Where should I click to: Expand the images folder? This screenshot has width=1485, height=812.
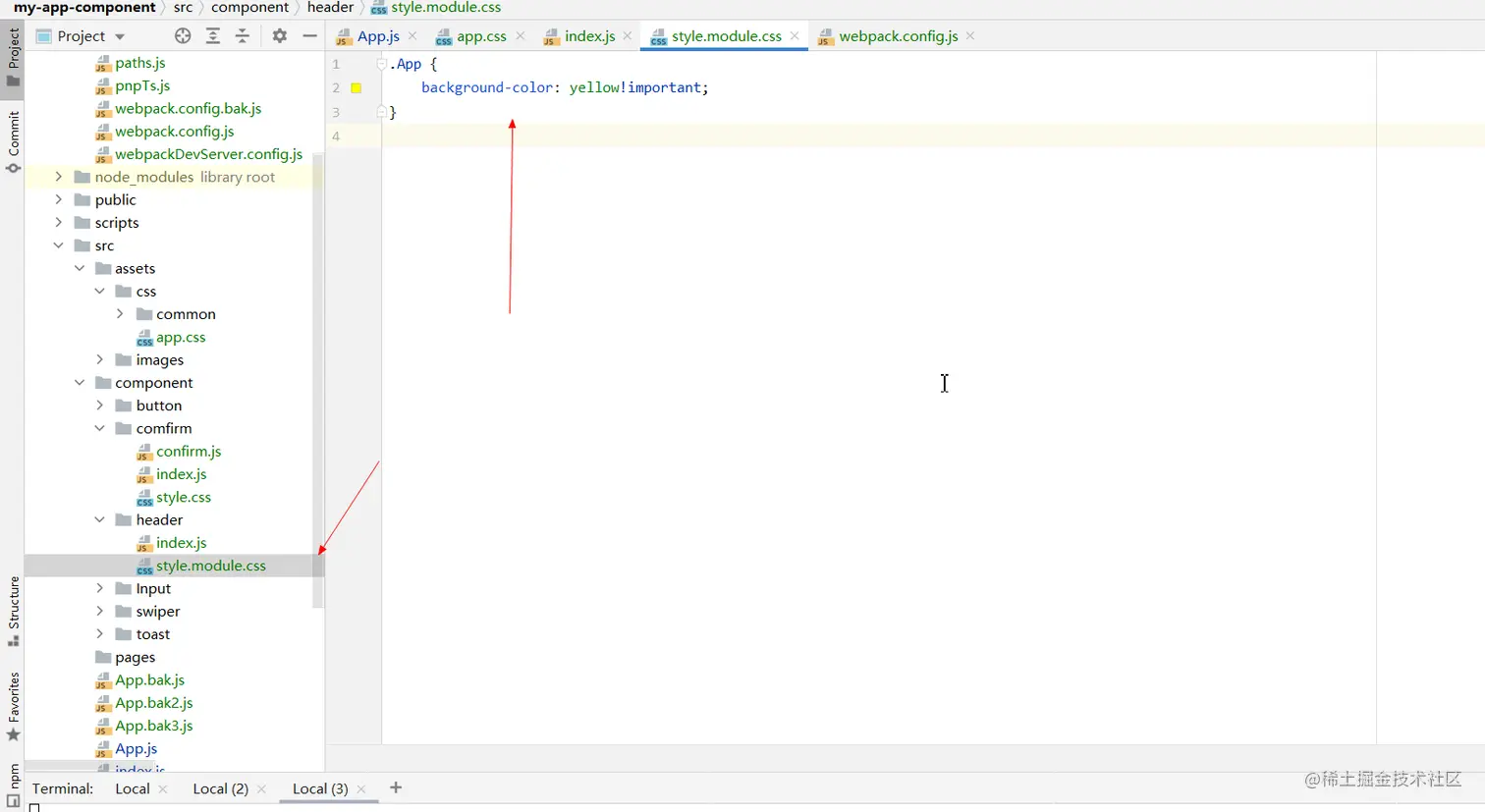pos(100,360)
